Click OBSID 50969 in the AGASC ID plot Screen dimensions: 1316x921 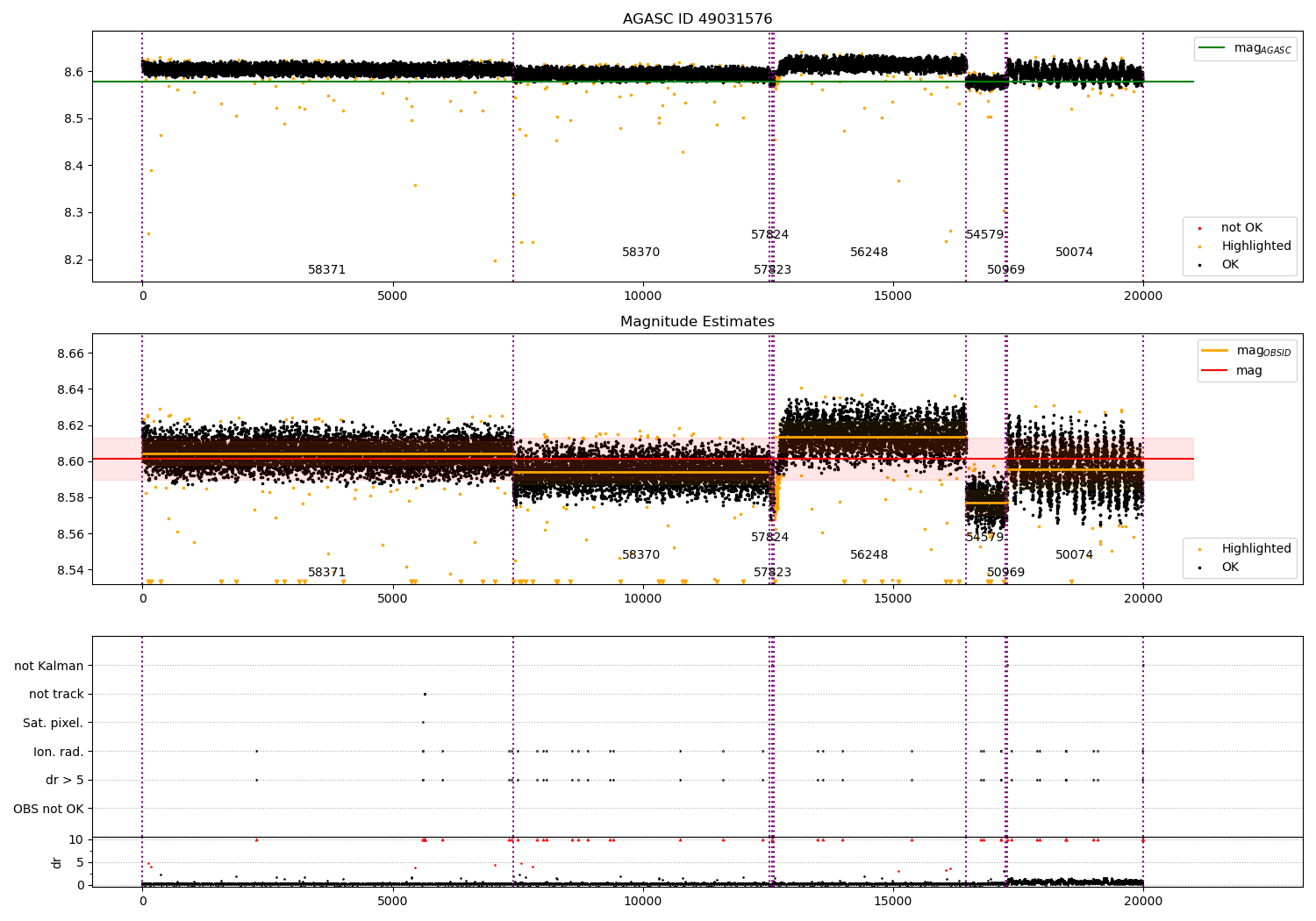[1006, 270]
